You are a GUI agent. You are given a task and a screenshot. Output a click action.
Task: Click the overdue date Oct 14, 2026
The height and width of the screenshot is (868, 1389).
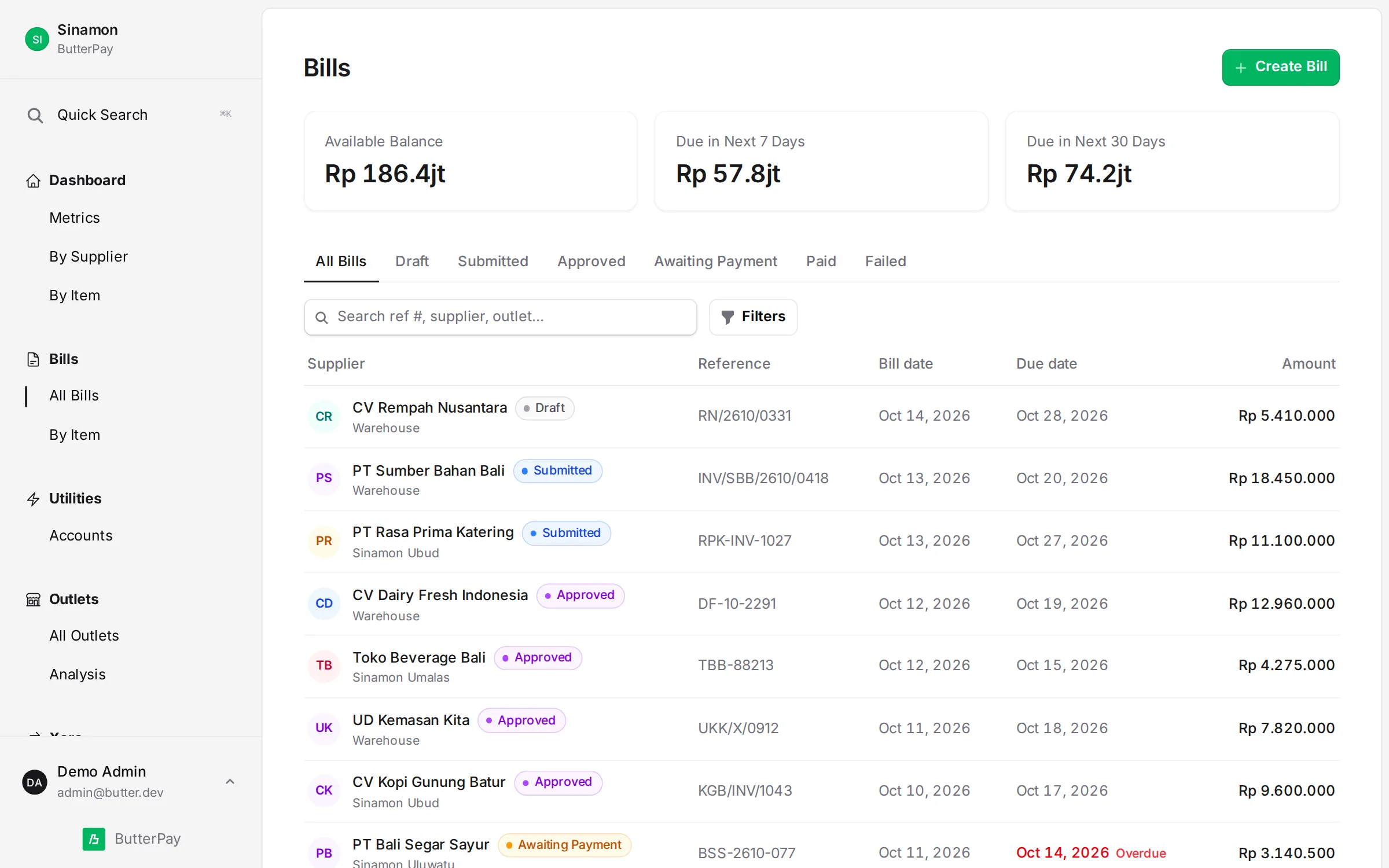pyautogui.click(x=1063, y=853)
